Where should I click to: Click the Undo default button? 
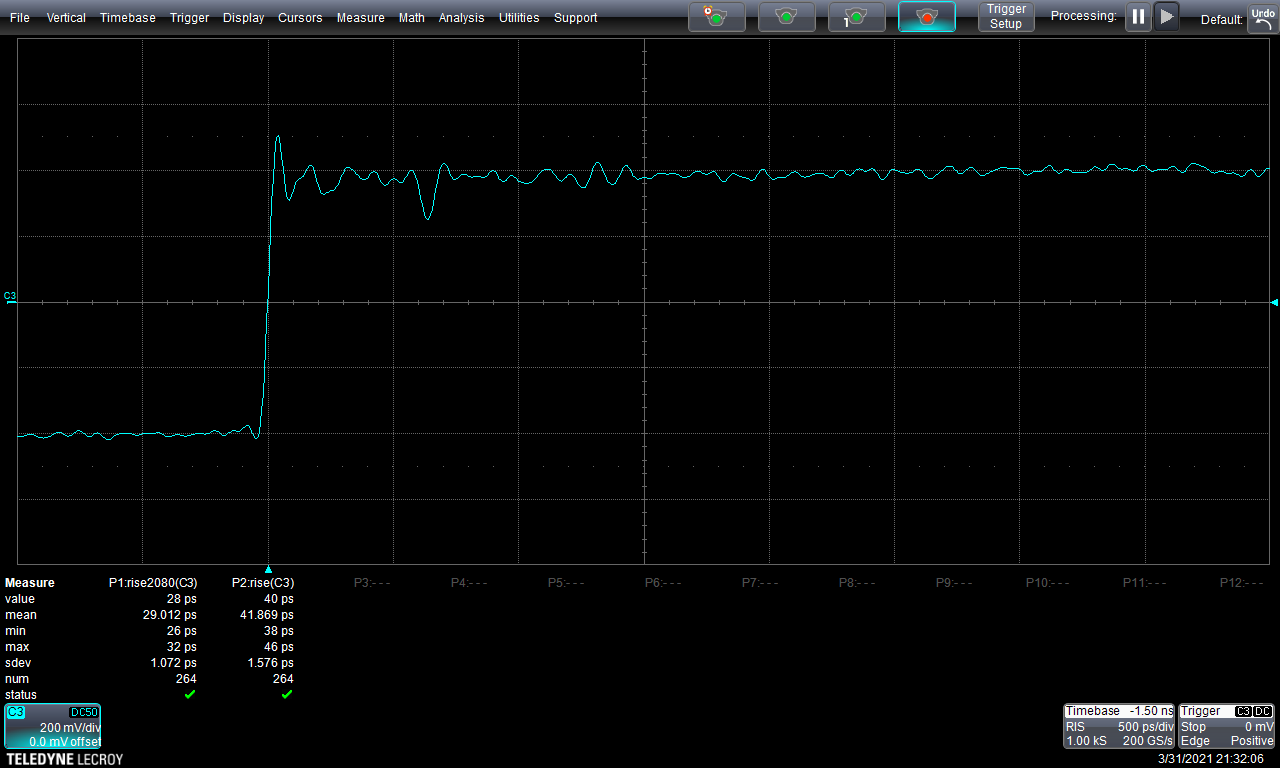[1262, 18]
